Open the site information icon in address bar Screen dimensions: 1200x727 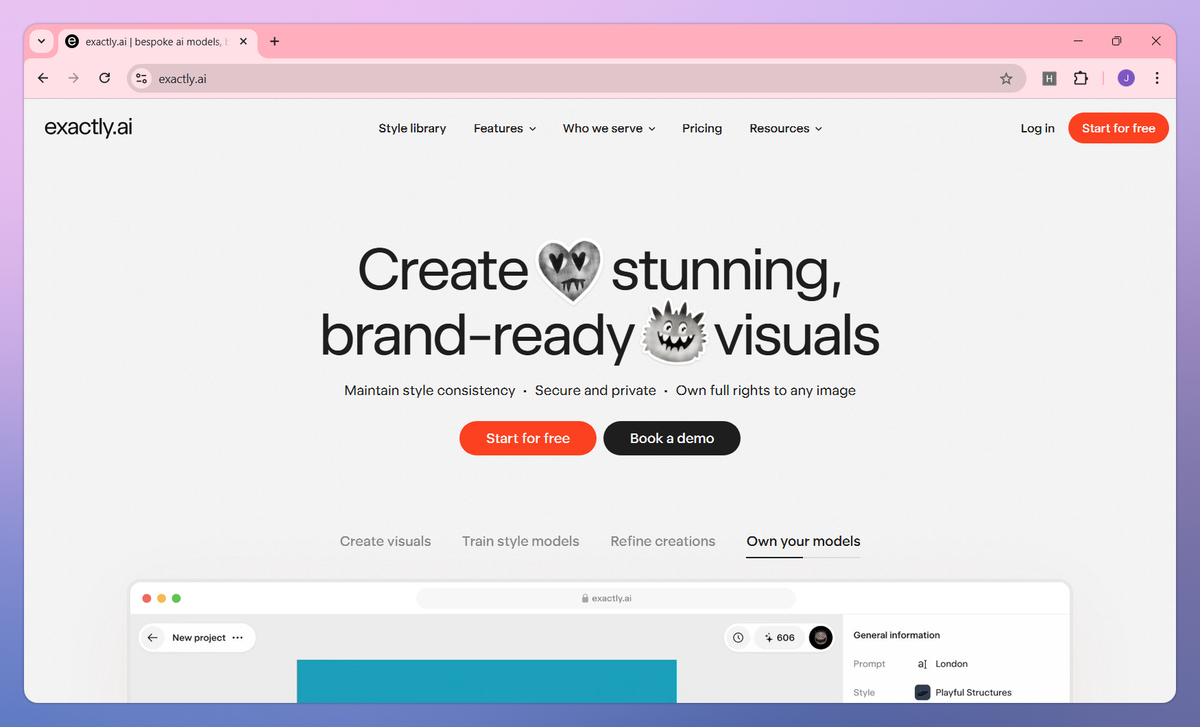click(142, 78)
